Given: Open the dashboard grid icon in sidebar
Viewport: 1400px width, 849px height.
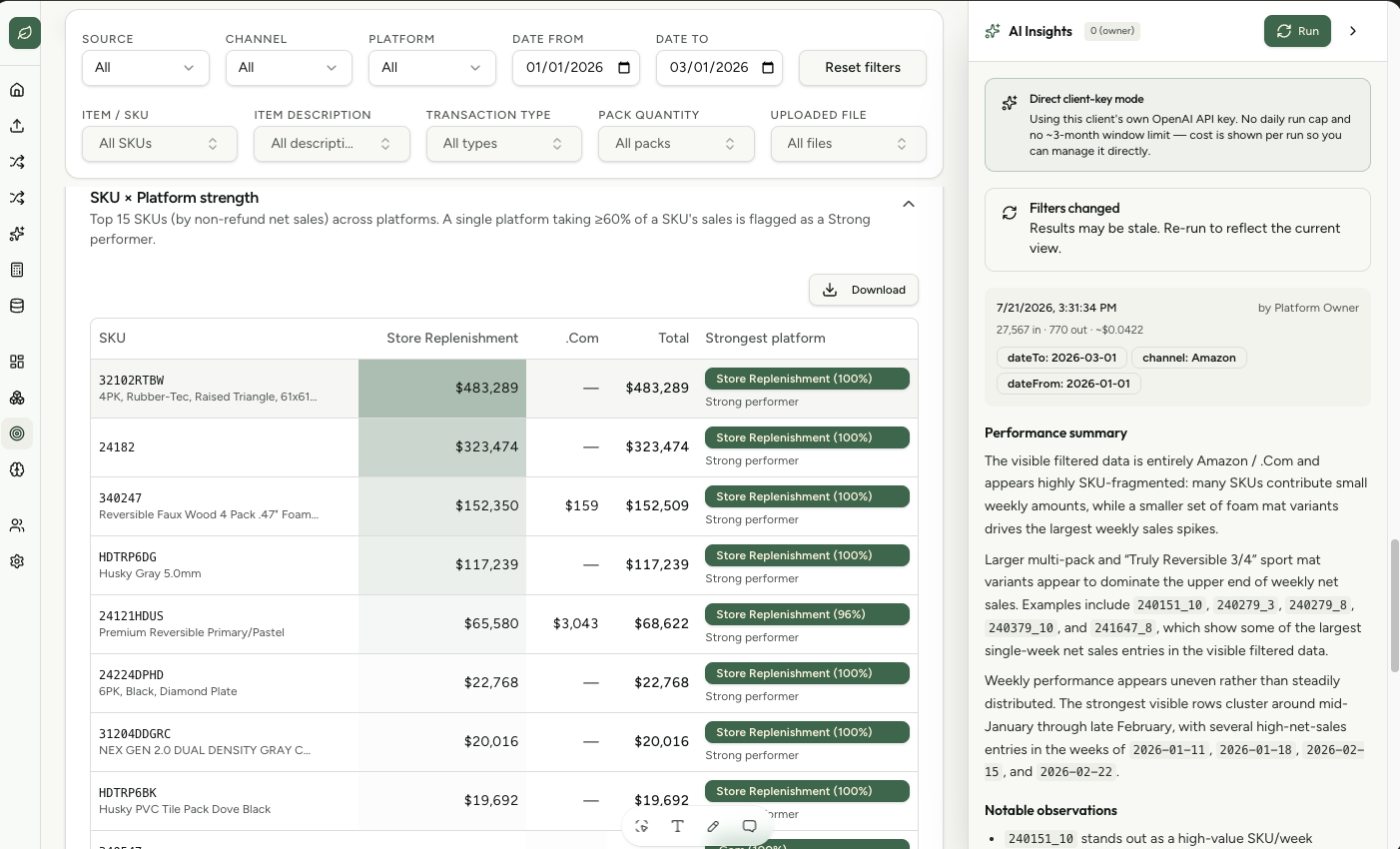Looking at the screenshot, I should (17, 362).
